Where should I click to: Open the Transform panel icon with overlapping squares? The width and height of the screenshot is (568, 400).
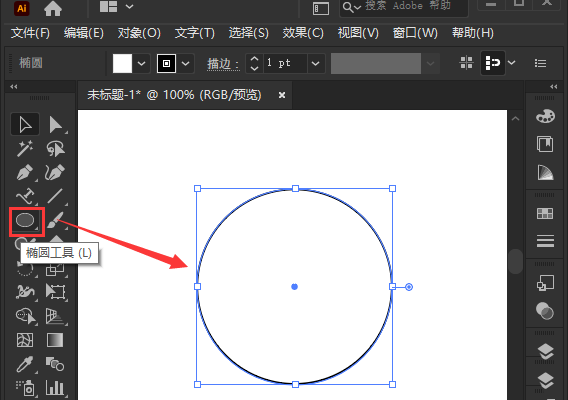pyautogui.click(x=545, y=283)
